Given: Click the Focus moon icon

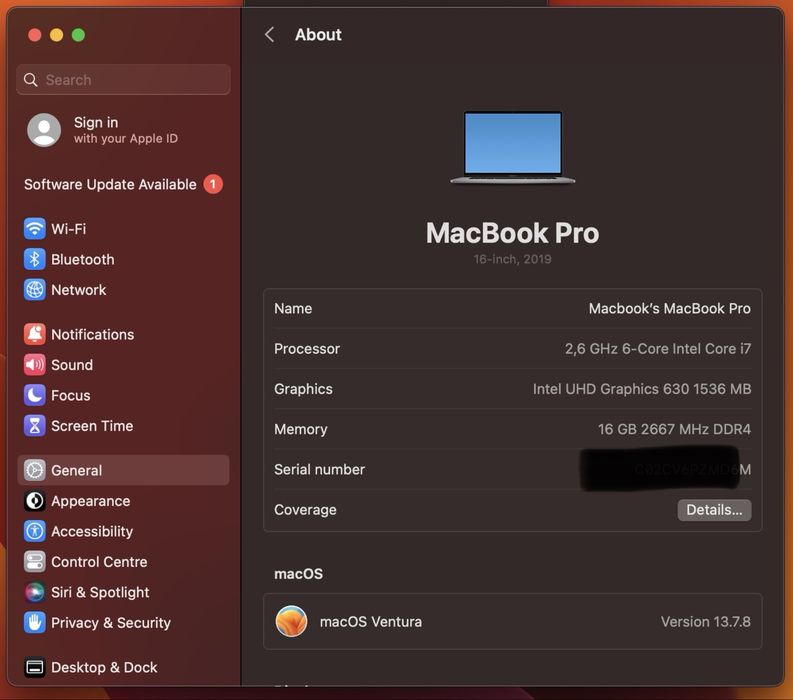Looking at the screenshot, I should point(34,395).
